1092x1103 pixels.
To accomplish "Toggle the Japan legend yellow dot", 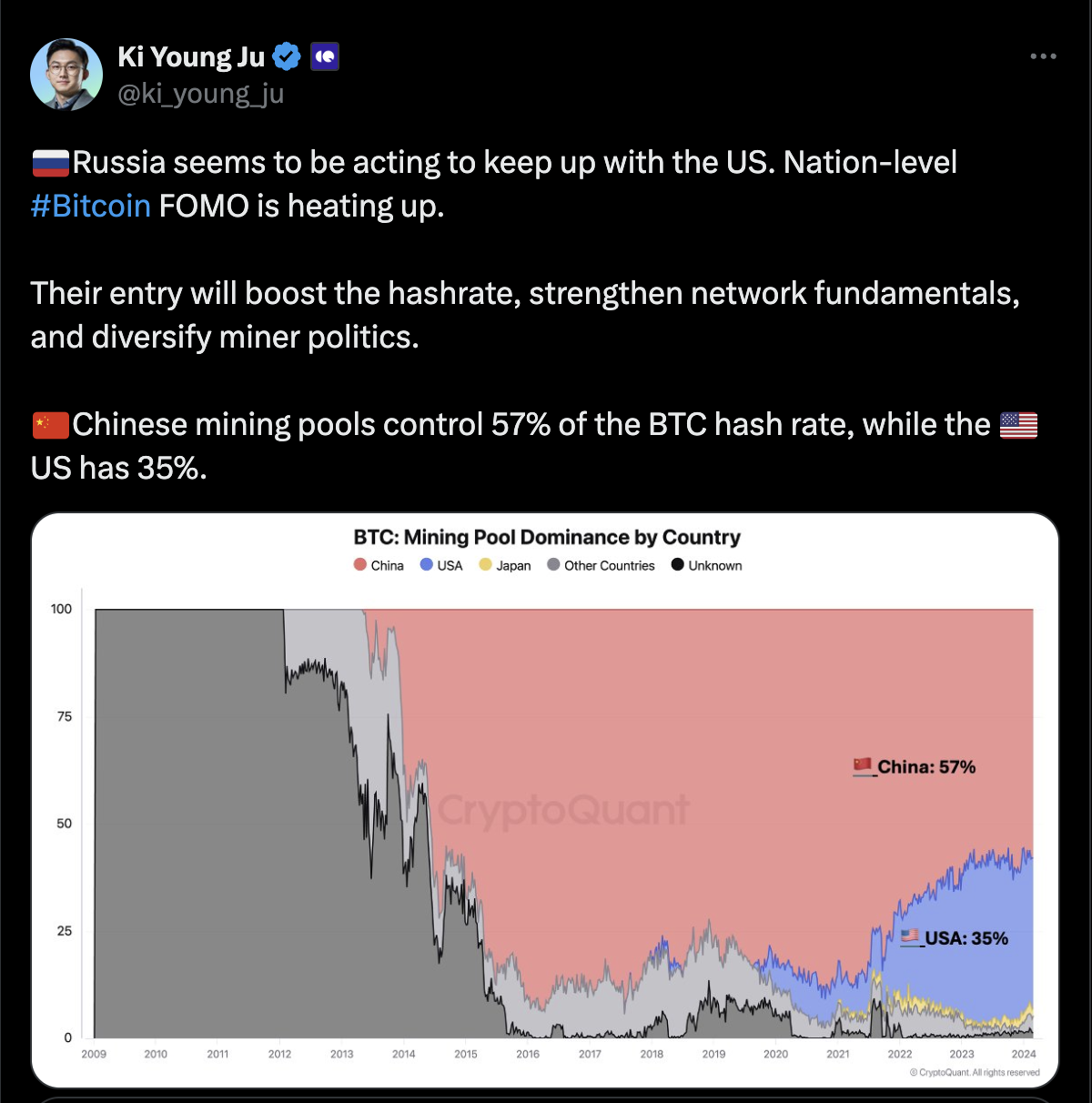I will point(486,565).
